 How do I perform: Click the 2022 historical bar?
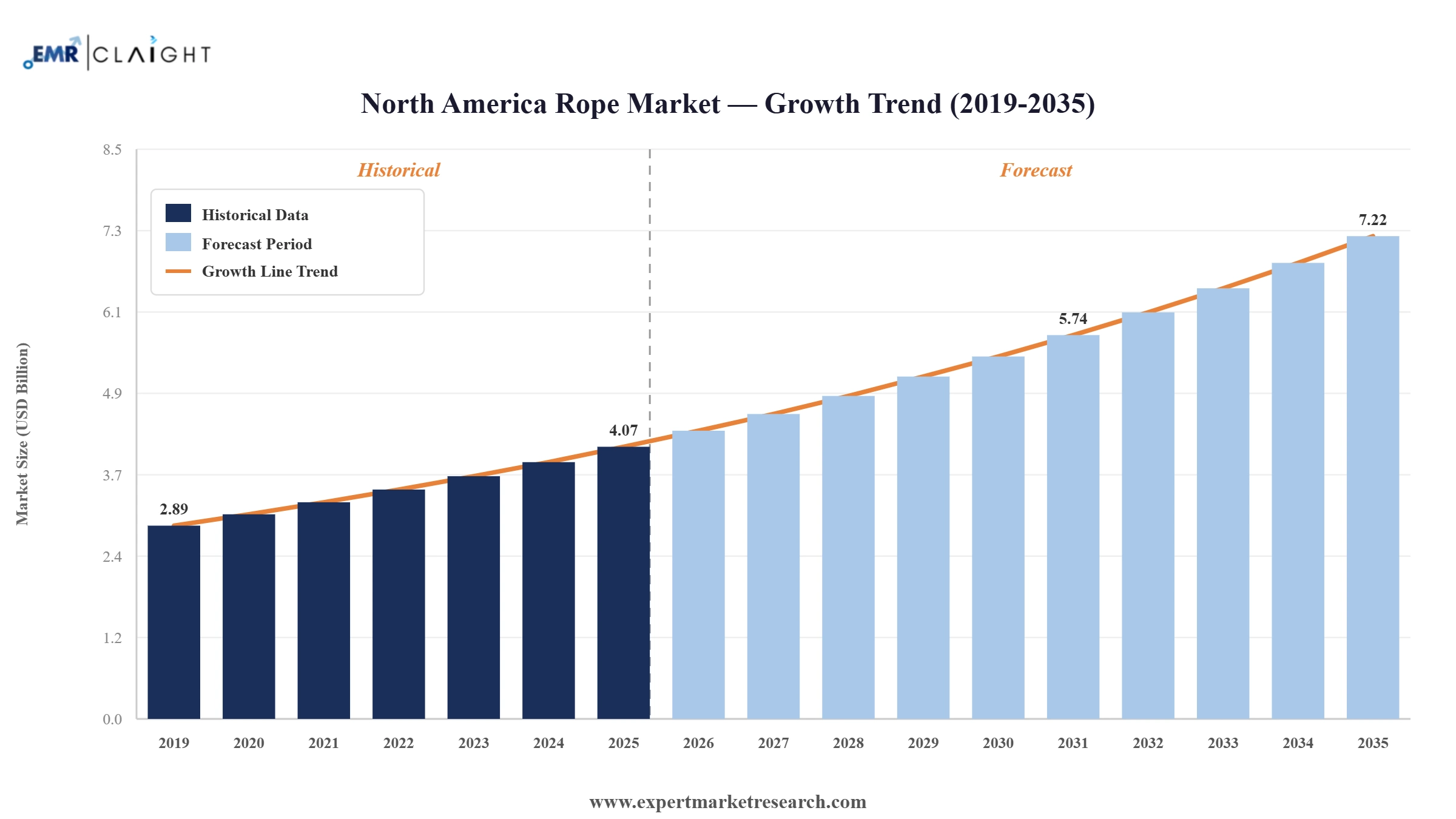[399, 604]
